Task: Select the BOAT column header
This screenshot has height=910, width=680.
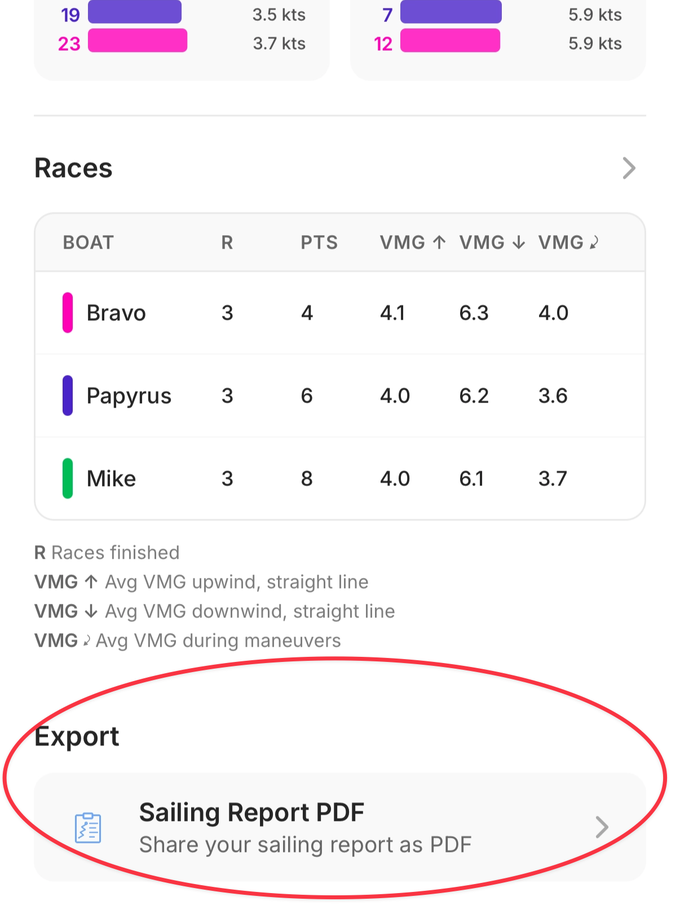Action: coord(88,242)
